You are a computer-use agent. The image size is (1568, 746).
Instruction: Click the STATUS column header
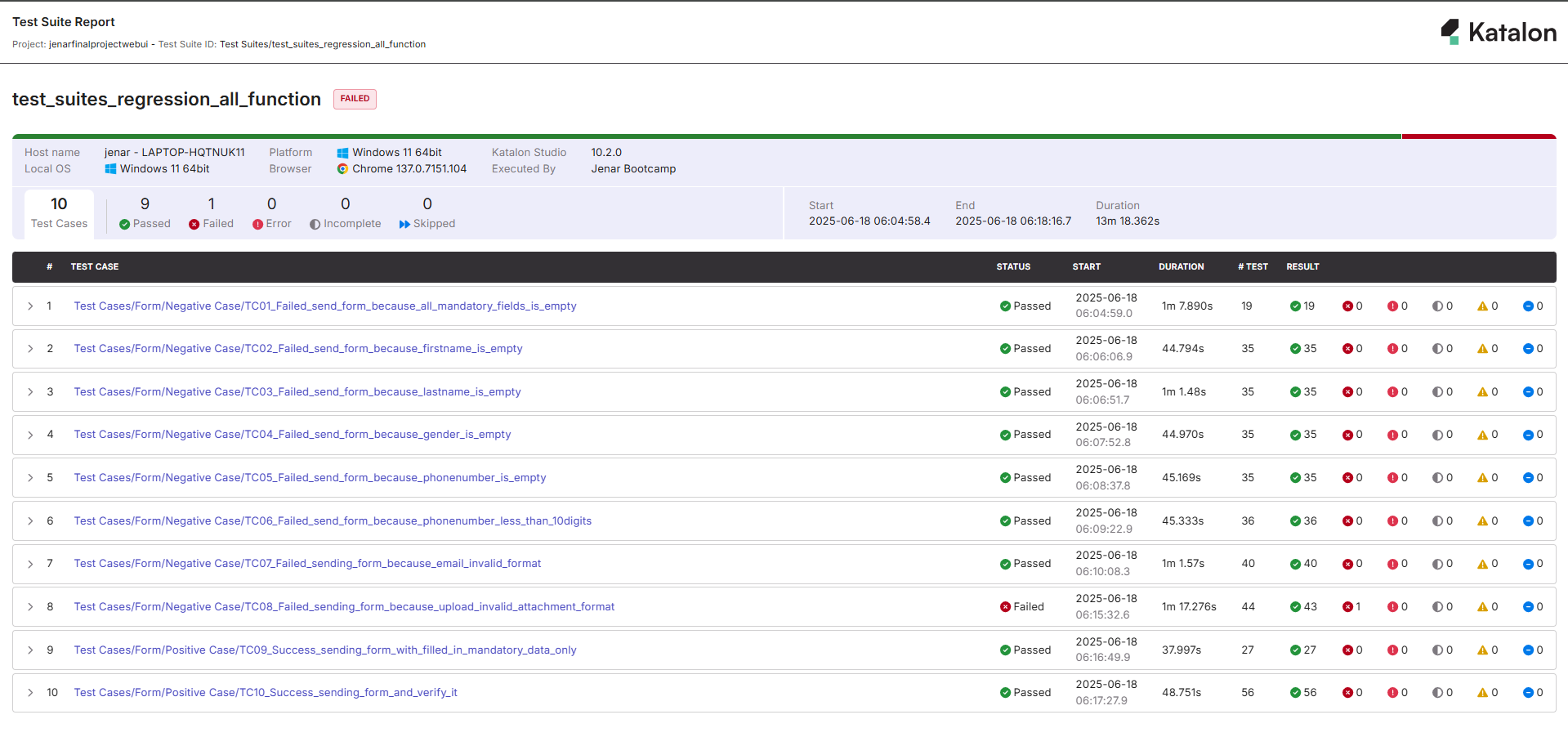1013,267
